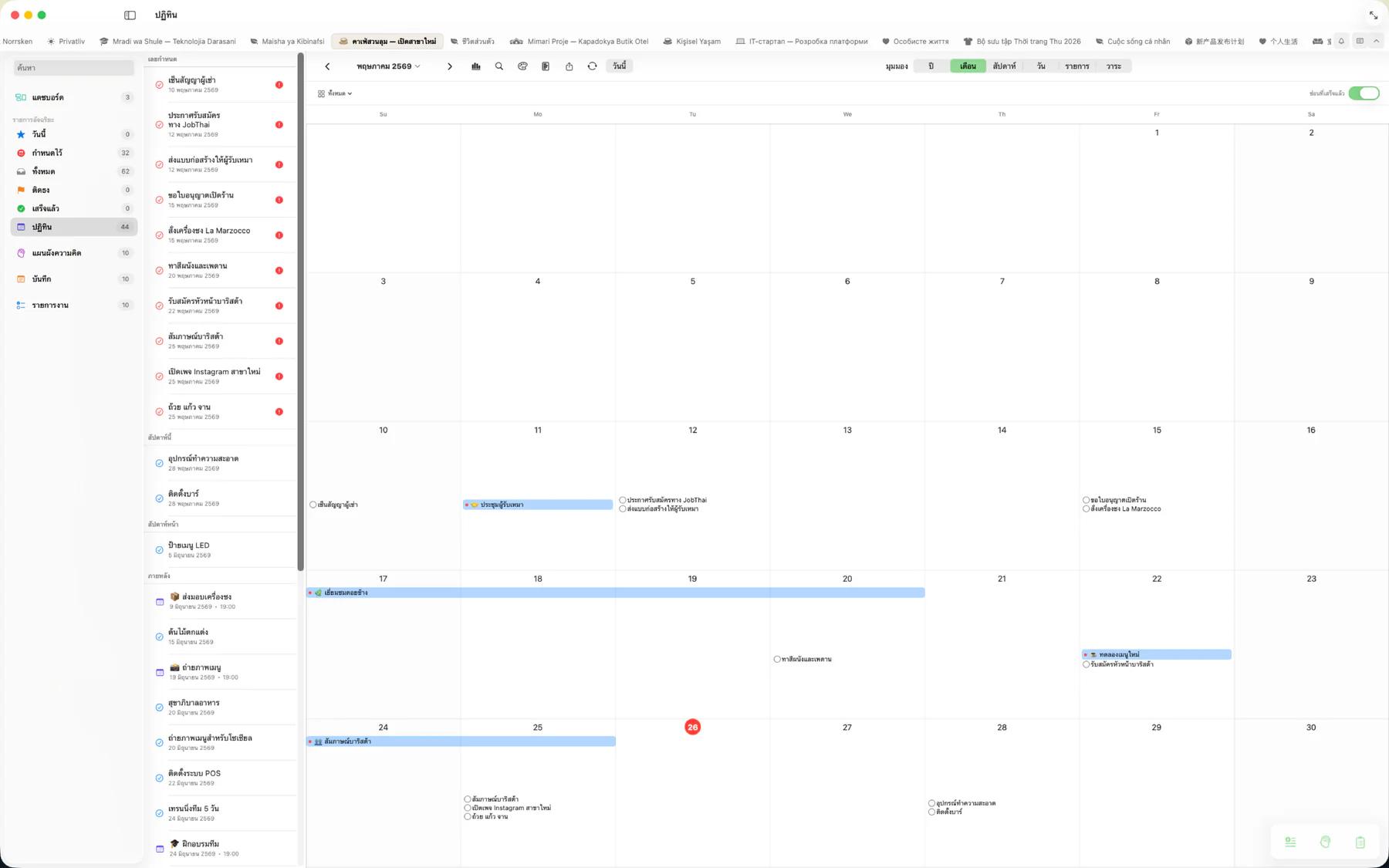Open ติดธง flagged list

pyautogui.click(x=74, y=190)
